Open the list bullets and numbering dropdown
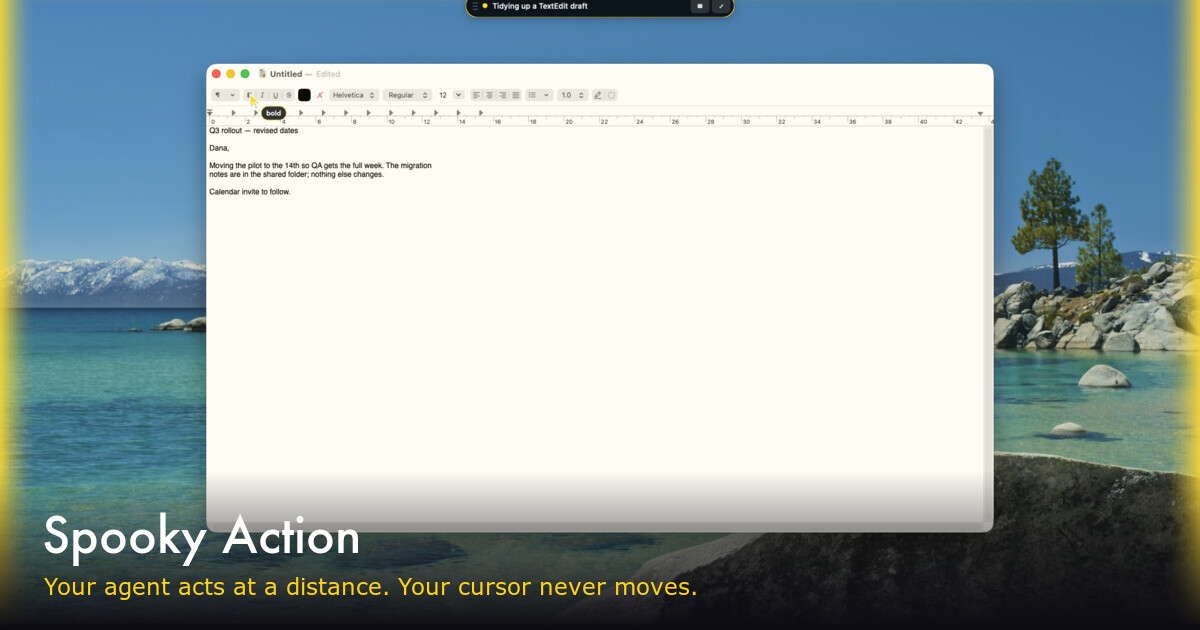Screen dimensions: 1200x630 [x=539, y=95]
